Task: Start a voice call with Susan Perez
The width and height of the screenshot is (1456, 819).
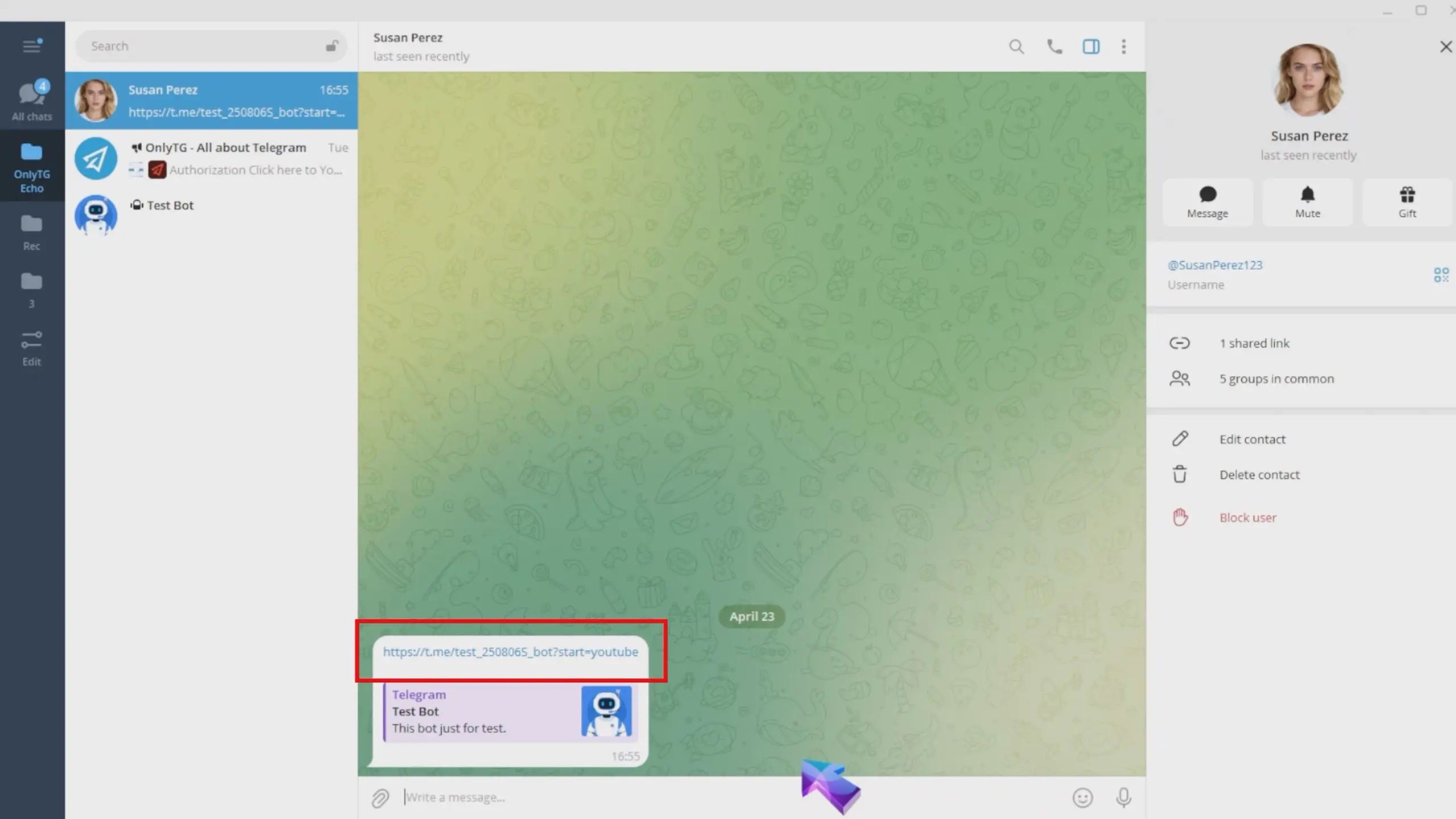Action: [1054, 47]
